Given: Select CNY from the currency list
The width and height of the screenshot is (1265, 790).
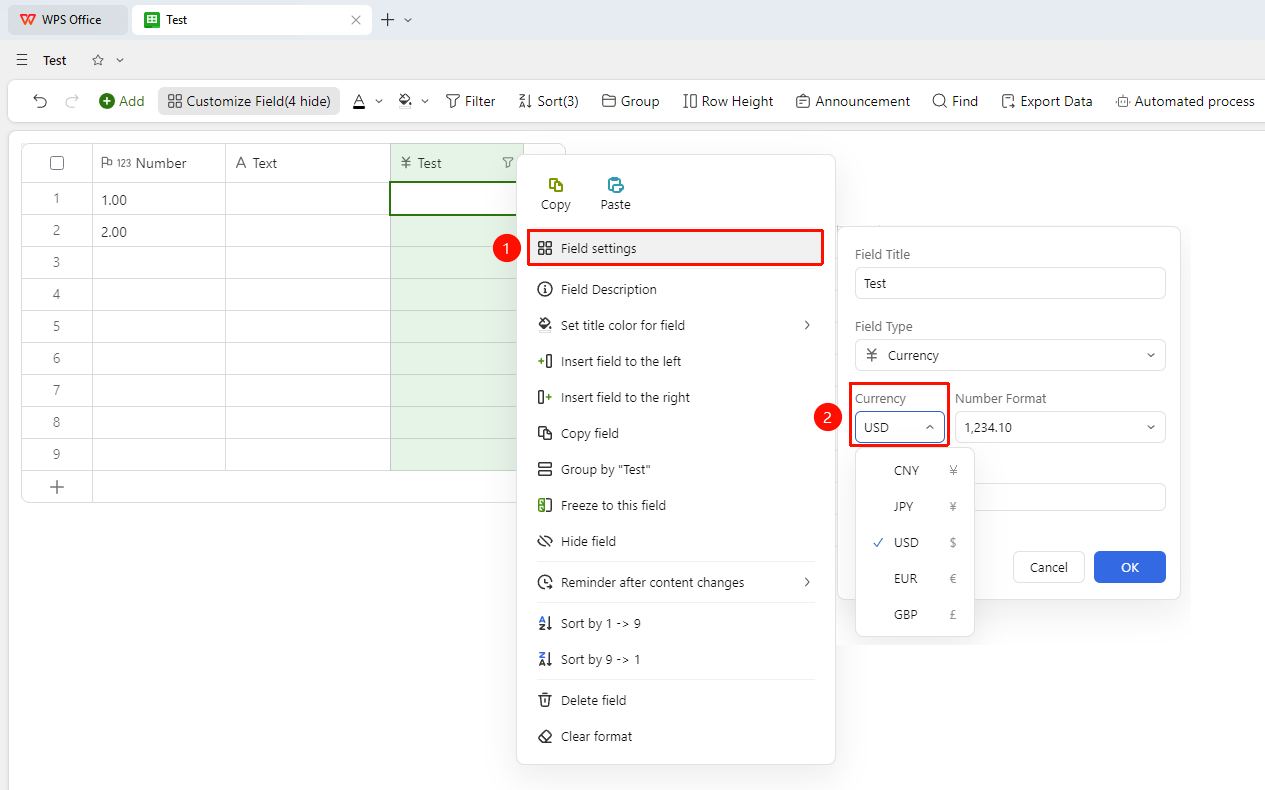Looking at the screenshot, I should point(915,470).
